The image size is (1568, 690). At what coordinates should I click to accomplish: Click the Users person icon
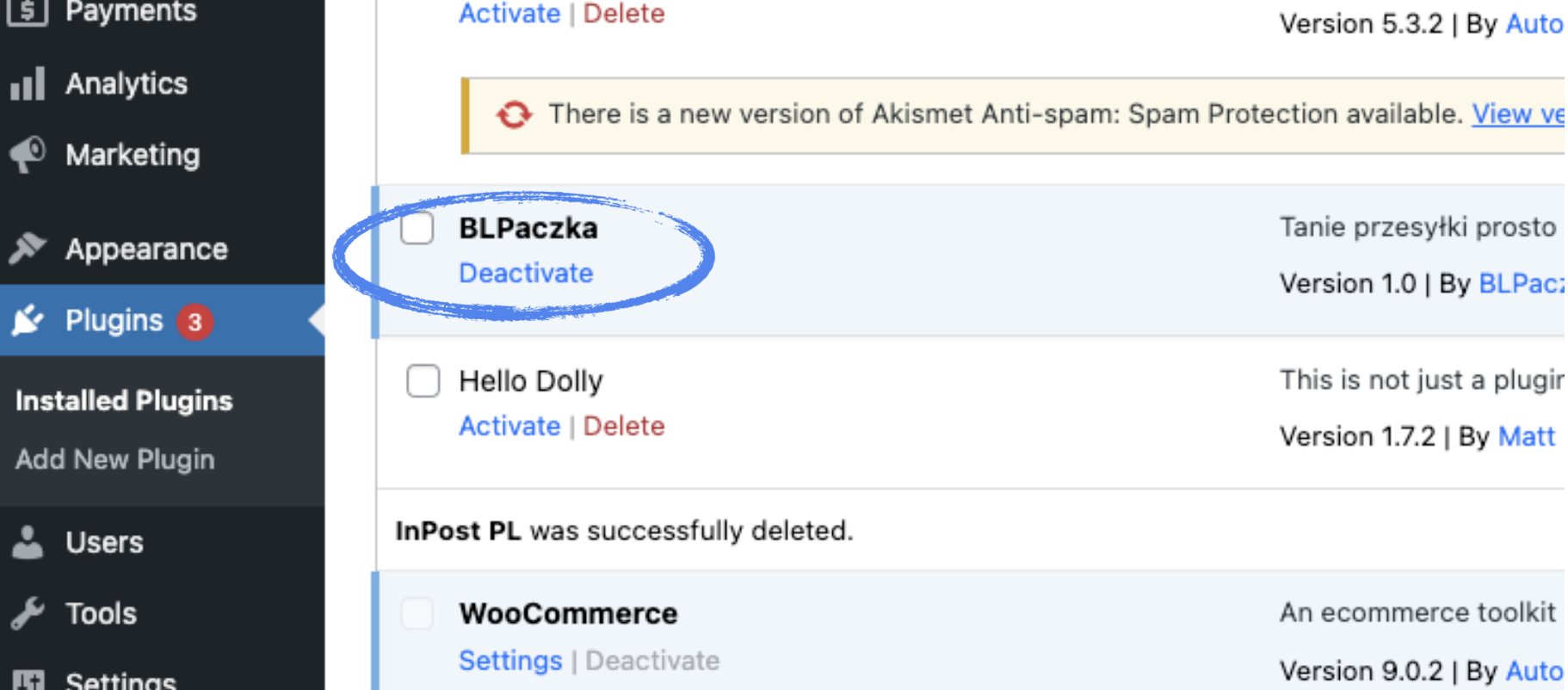tap(28, 542)
